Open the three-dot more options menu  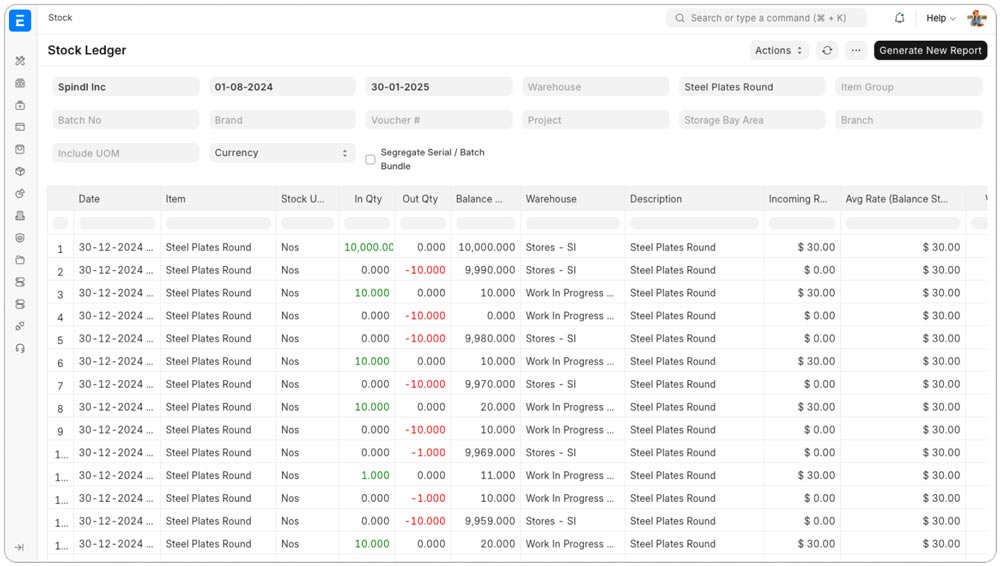click(855, 50)
